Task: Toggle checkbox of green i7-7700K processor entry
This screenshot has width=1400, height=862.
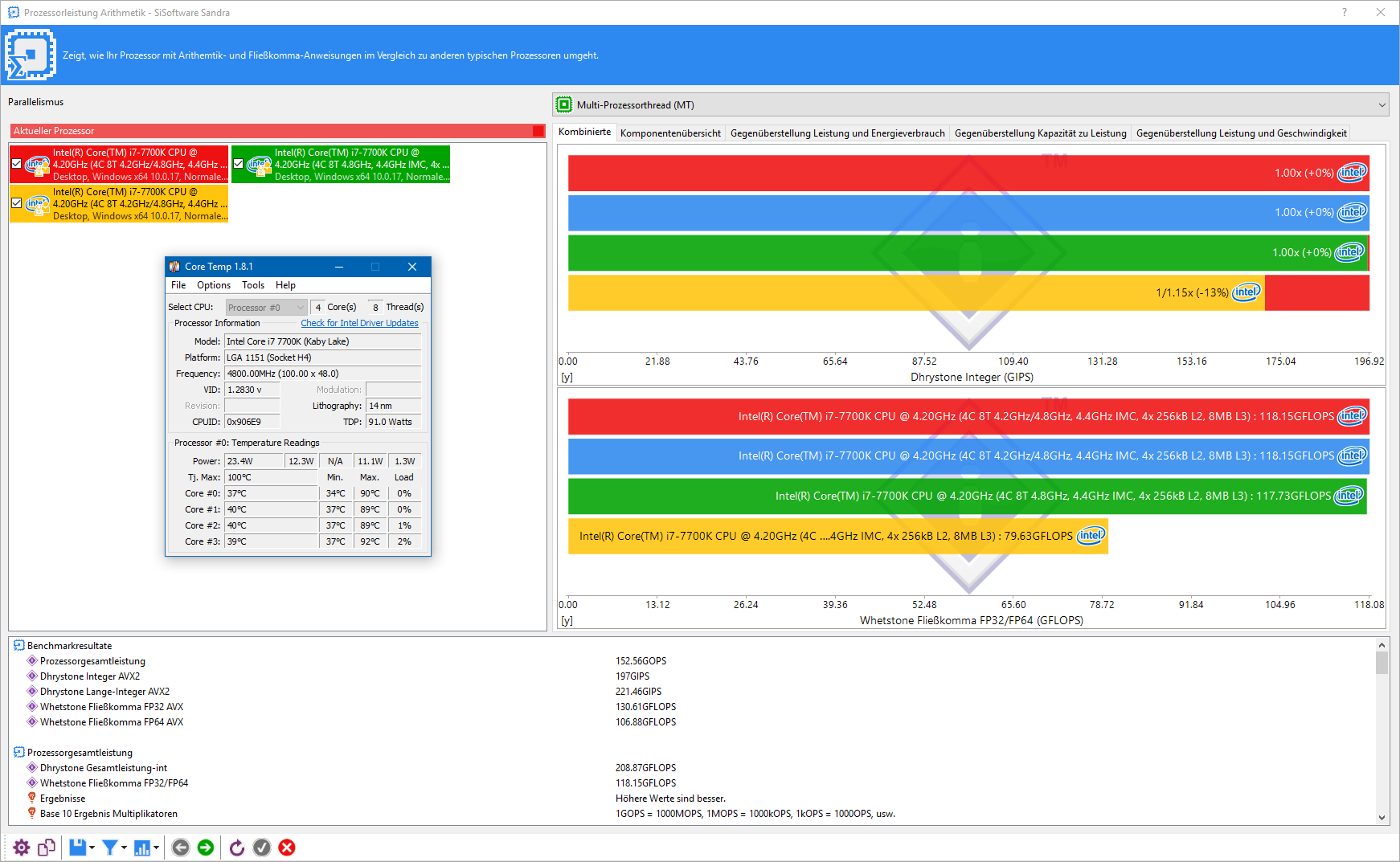Action: (x=239, y=164)
